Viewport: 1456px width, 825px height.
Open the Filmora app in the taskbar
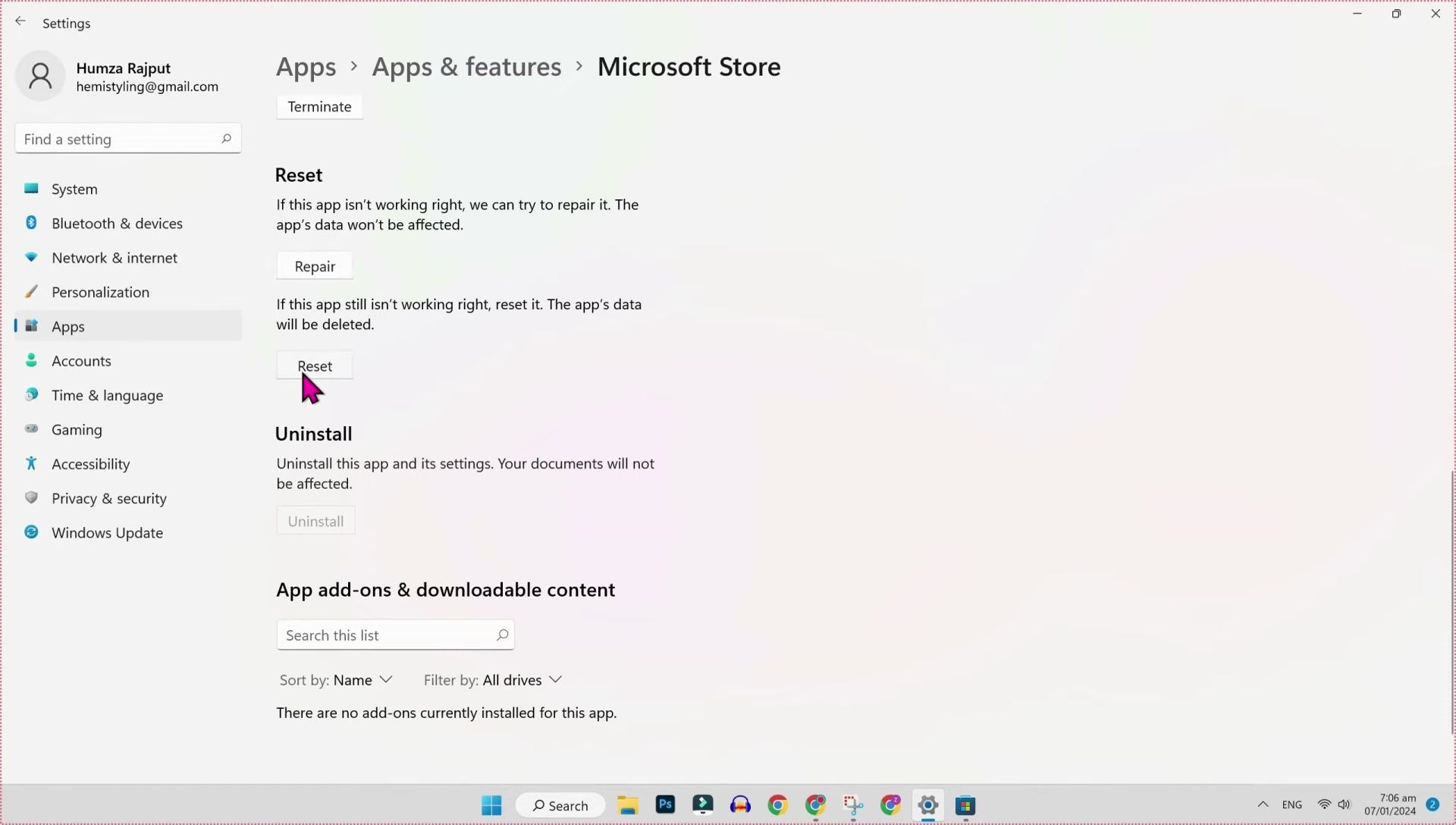703,805
